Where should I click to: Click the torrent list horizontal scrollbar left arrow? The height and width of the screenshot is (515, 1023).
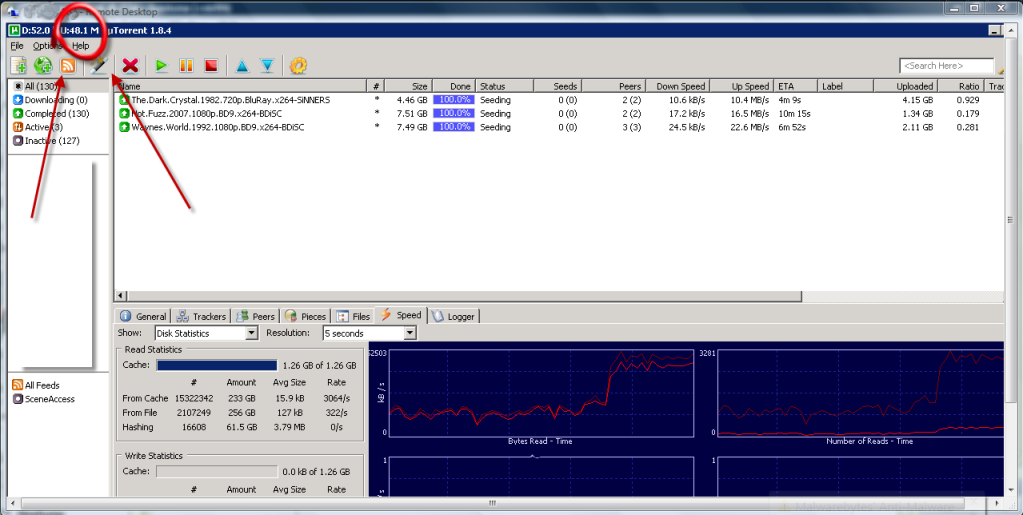(121, 296)
